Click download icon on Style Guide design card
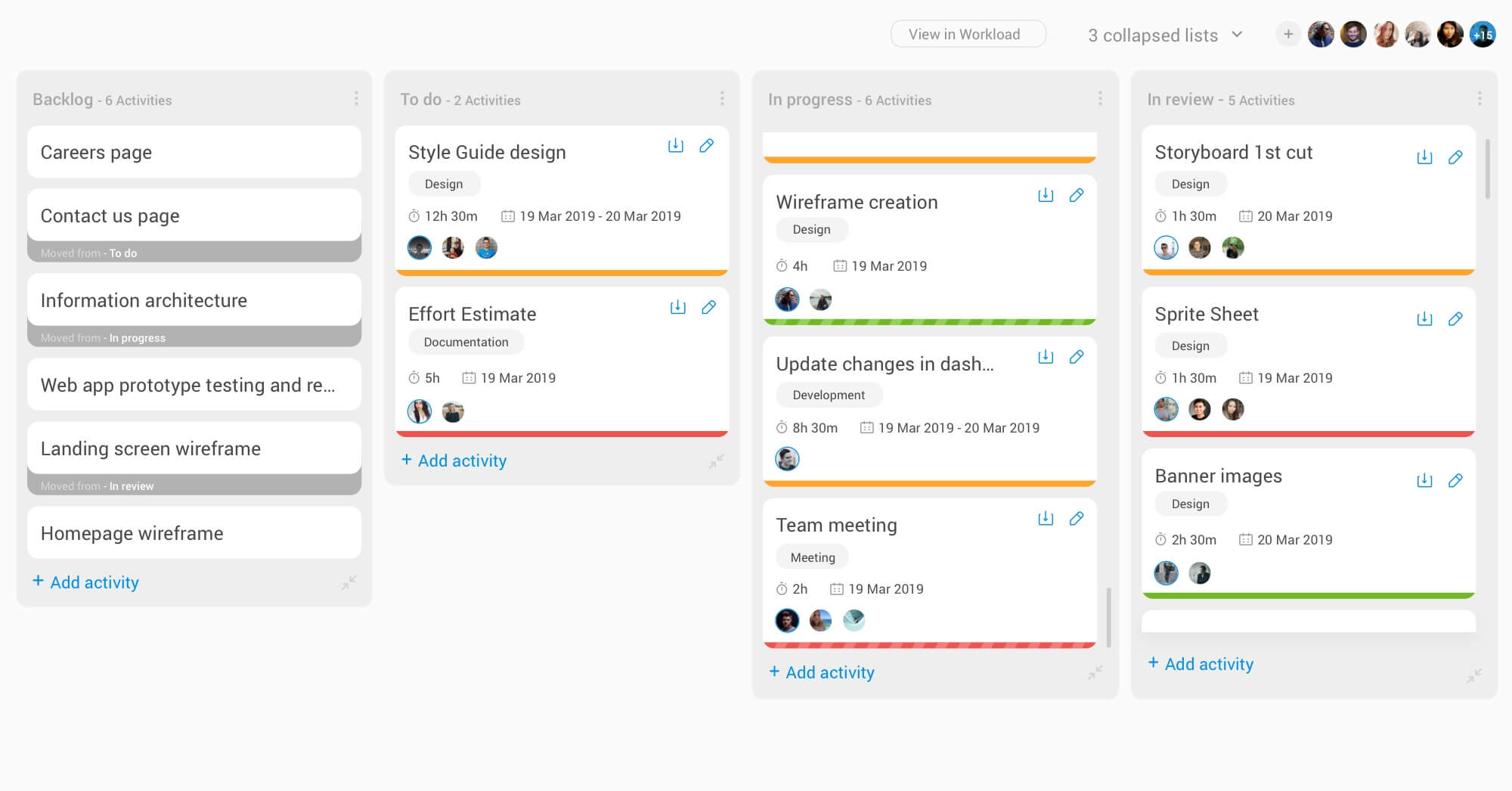Viewport: 1512px width, 791px height. click(675, 145)
